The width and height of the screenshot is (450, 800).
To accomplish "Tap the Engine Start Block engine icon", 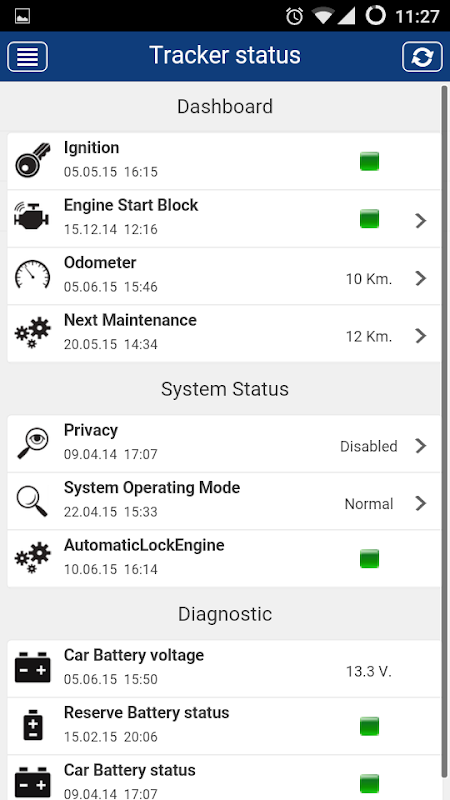I will pyautogui.click(x=32, y=218).
